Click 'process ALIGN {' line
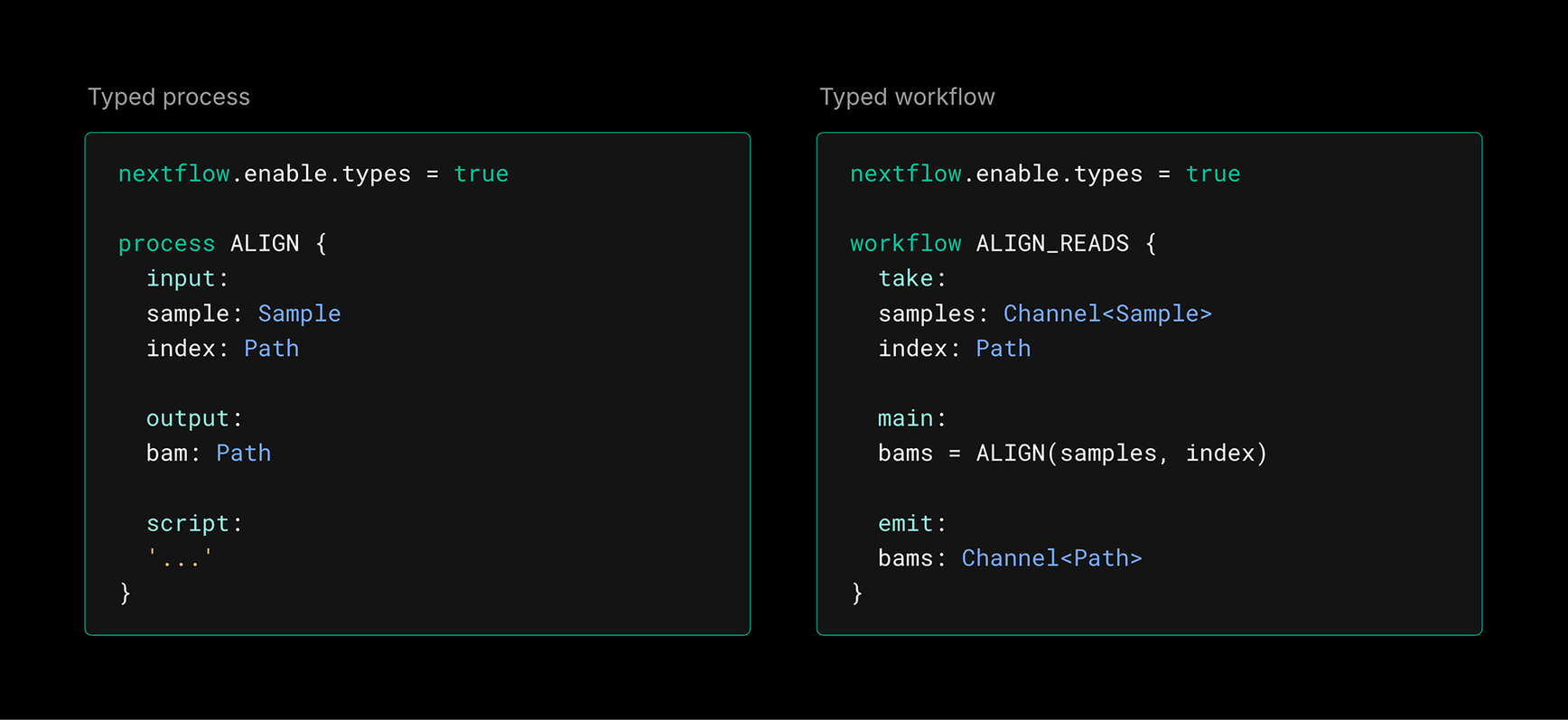The width and height of the screenshot is (1568, 720). 222,244
